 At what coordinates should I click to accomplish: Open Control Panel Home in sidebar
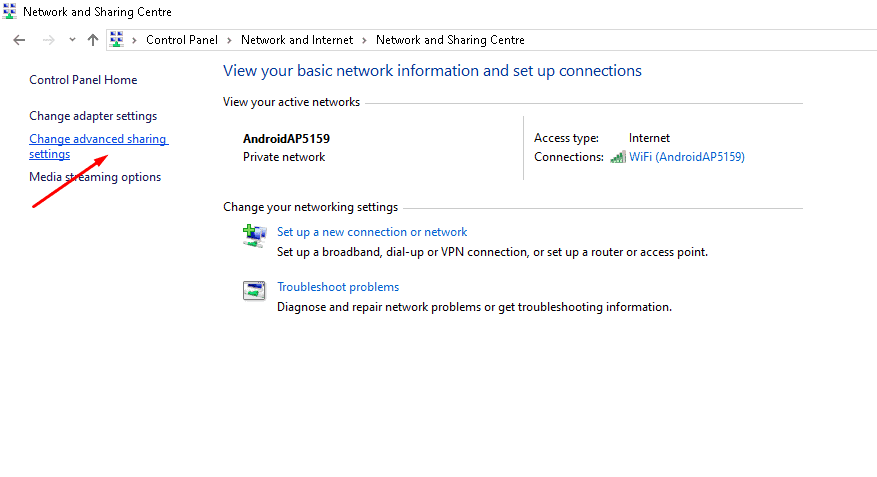(x=83, y=80)
